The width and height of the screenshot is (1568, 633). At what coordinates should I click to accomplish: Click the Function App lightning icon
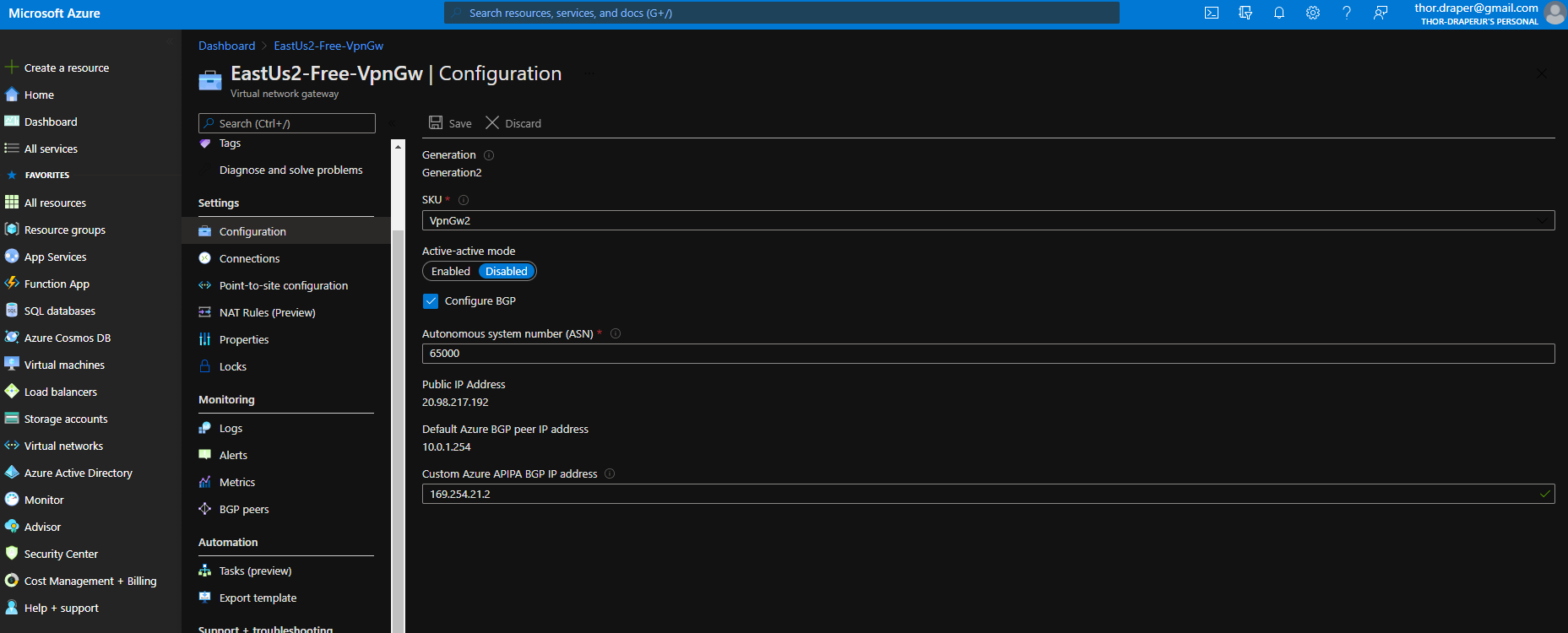tap(12, 284)
